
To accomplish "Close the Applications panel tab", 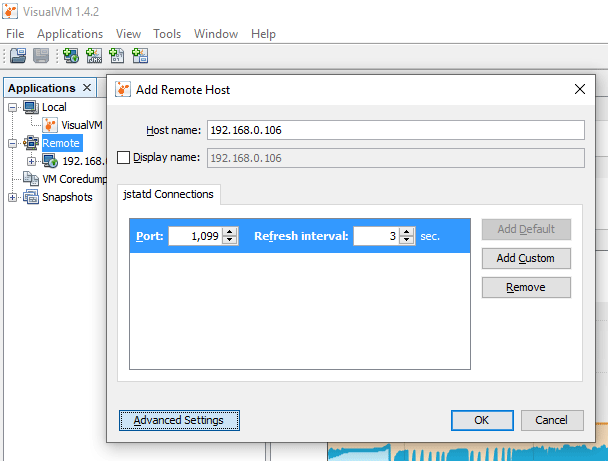I will [87, 88].
